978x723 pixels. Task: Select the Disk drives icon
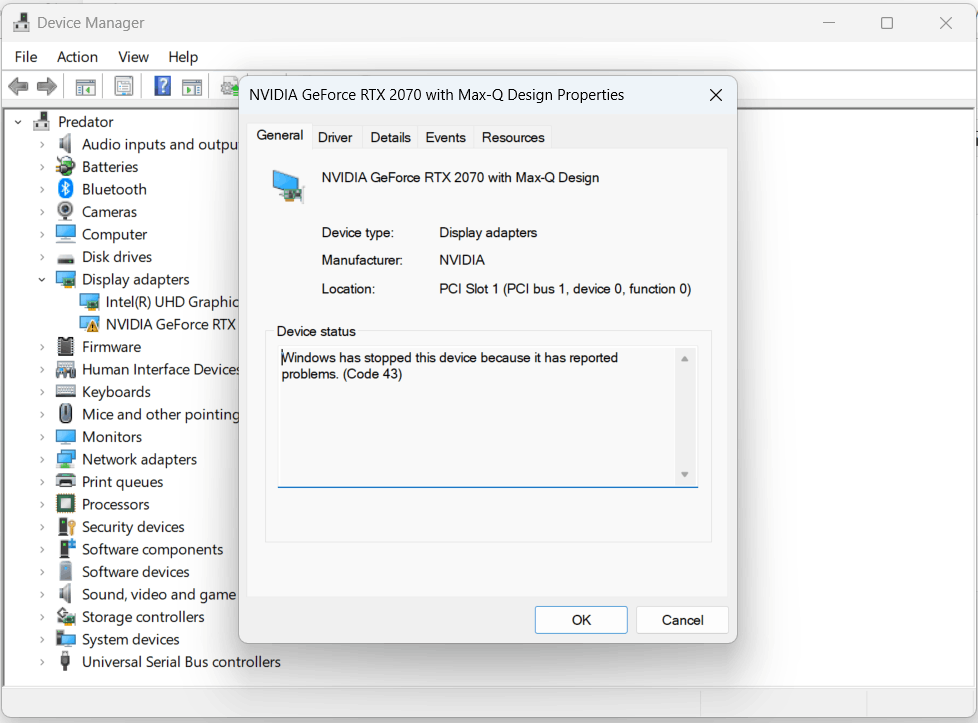point(65,258)
